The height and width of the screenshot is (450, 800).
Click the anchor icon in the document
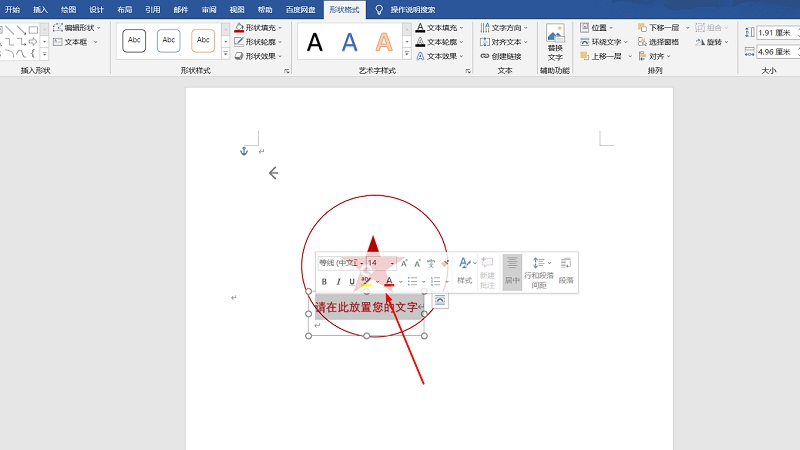(x=242, y=151)
